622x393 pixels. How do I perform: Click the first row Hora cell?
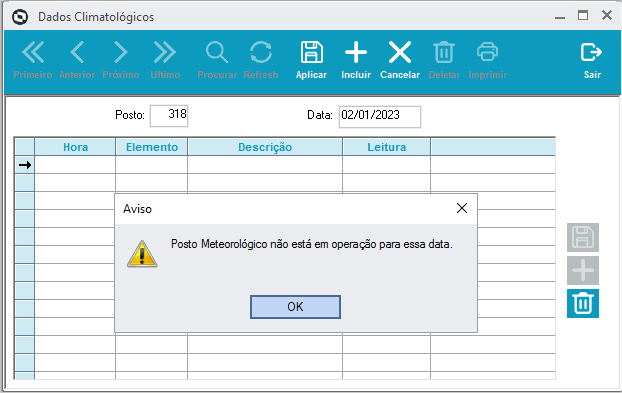pos(75,165)
